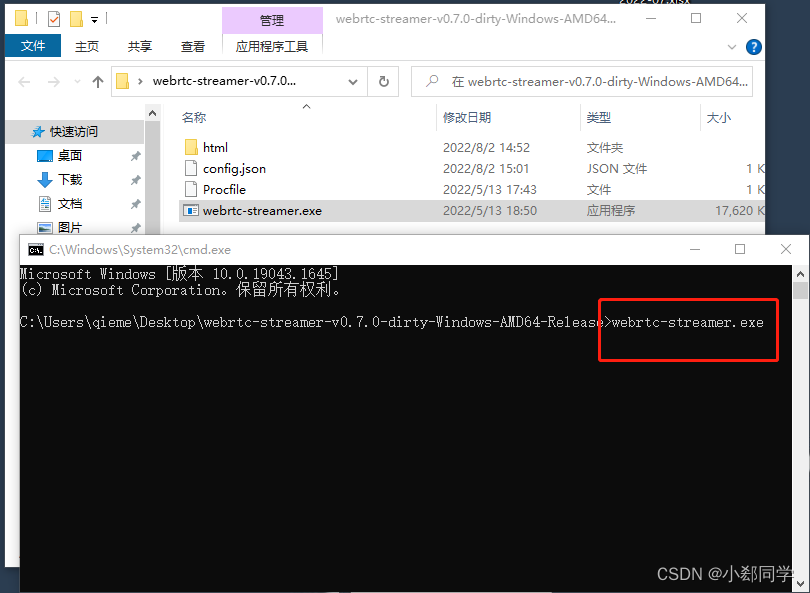Viewport: 810px width, 593px height.
Task: Refresh the current folder view
Action: click(383, 82)
